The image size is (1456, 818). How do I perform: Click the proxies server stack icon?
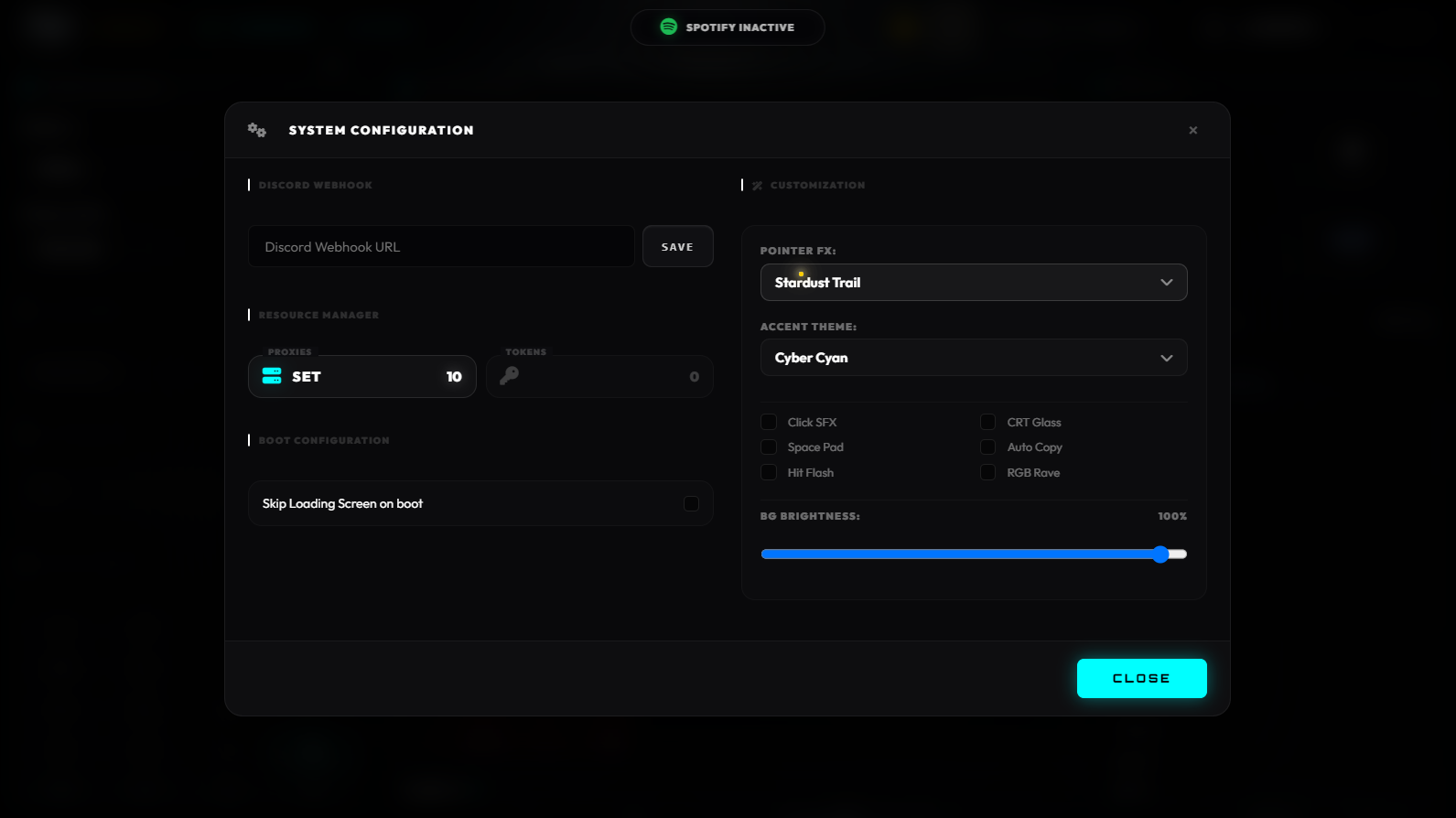(x=272, y=376)
